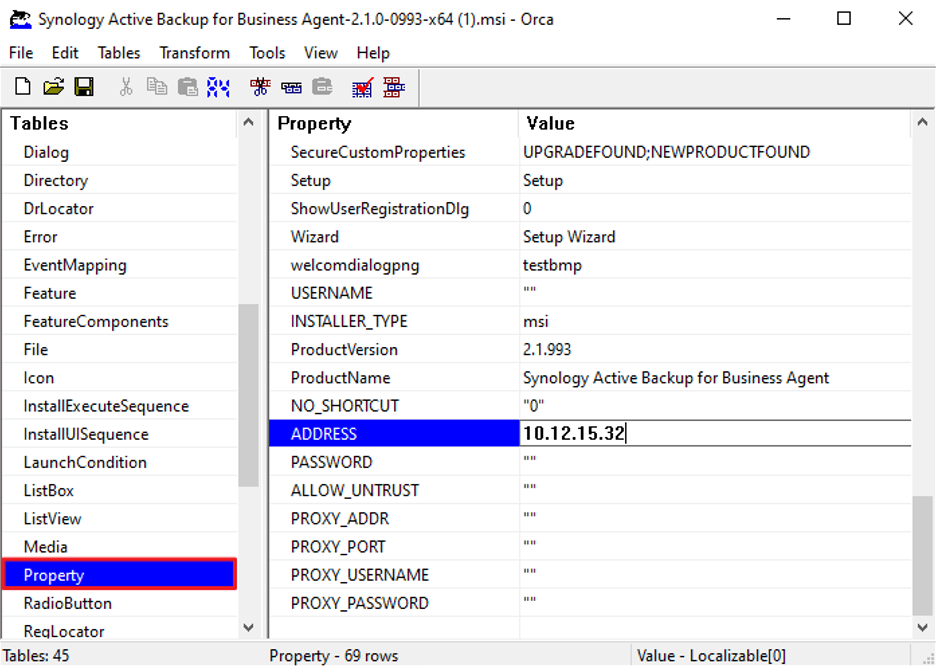The width and height of the screenshot is (936, 666).
Task: Select the Feature table
Action: tap(119, 293)
